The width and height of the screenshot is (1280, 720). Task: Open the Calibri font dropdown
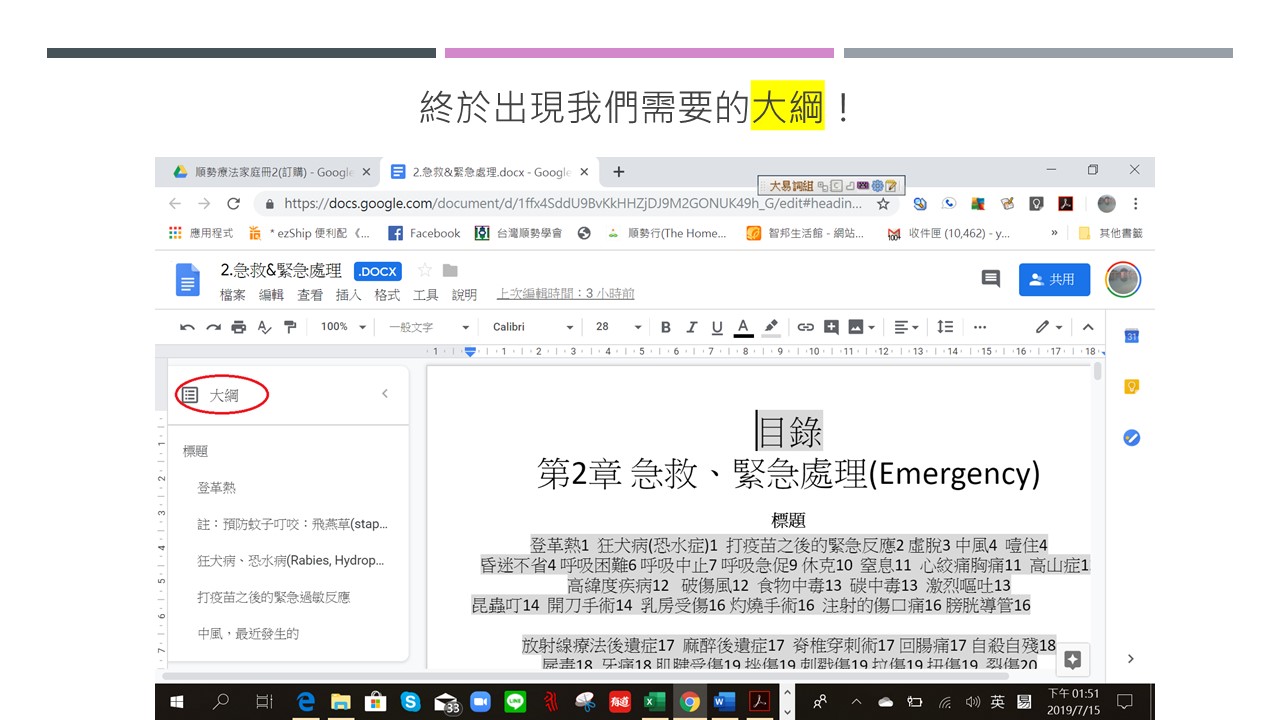coord(533,327)
